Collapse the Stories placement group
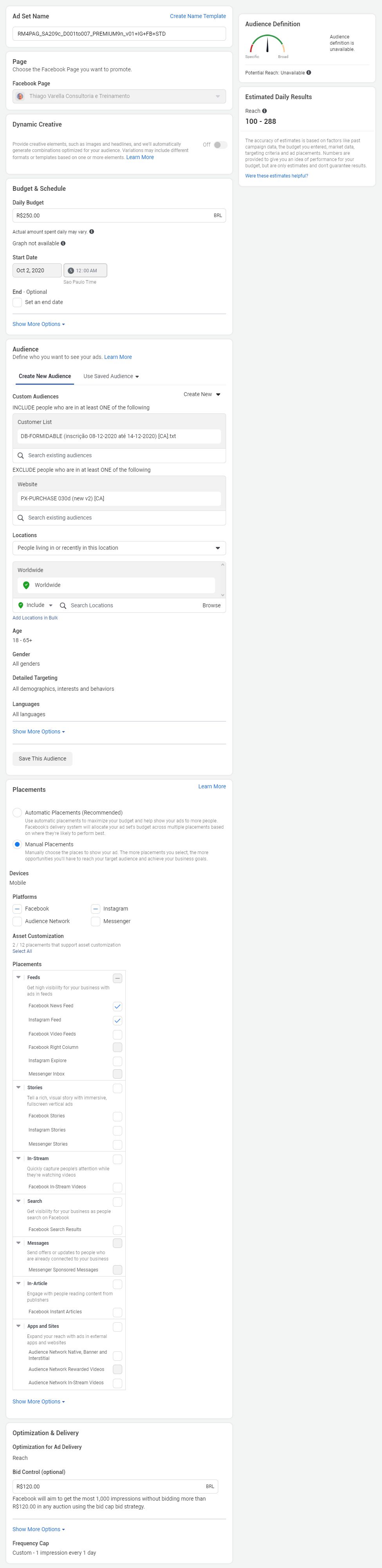The image size is (382, 1568). [x=18, y=1087]
